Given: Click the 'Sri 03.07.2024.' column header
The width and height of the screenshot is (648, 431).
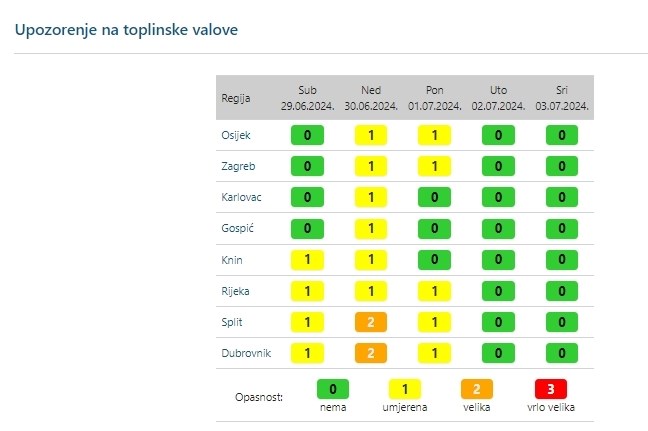Looking at the screenshot, I should pyautogui.click(x=562, y=98).
